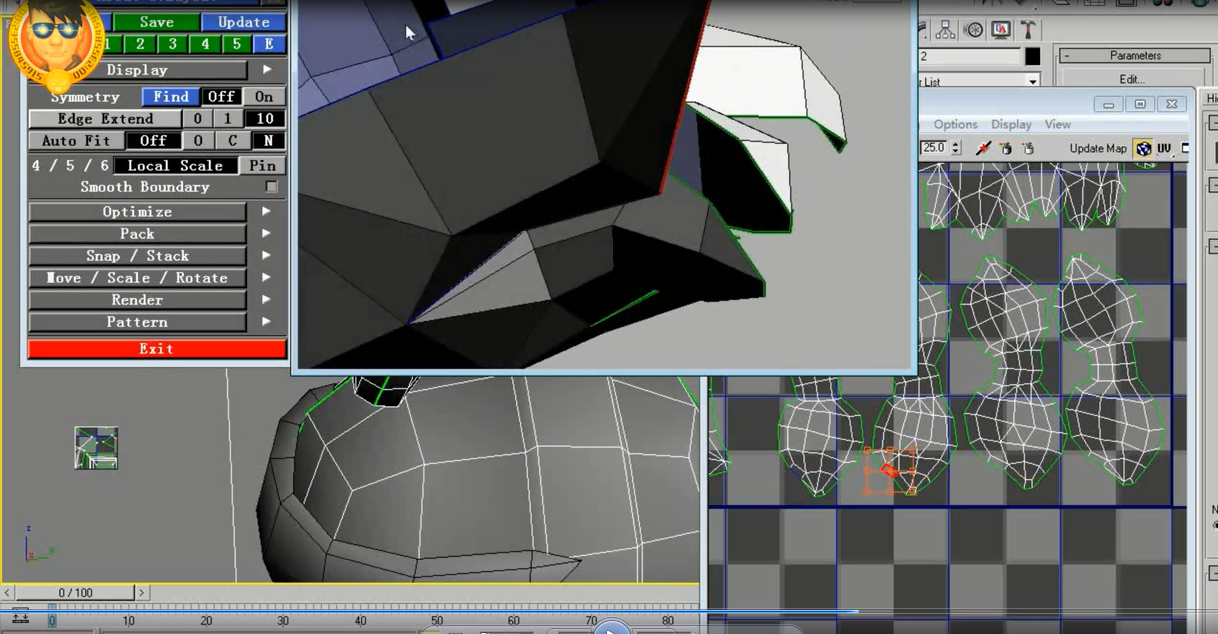
Task: Enable Smooth Boundary checkbox
Action: [271, 187]
